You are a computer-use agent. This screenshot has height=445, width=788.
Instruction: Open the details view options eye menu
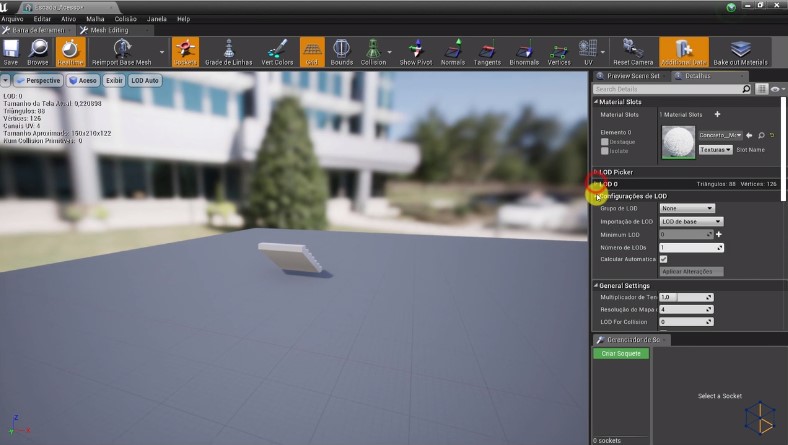point(777,89)
